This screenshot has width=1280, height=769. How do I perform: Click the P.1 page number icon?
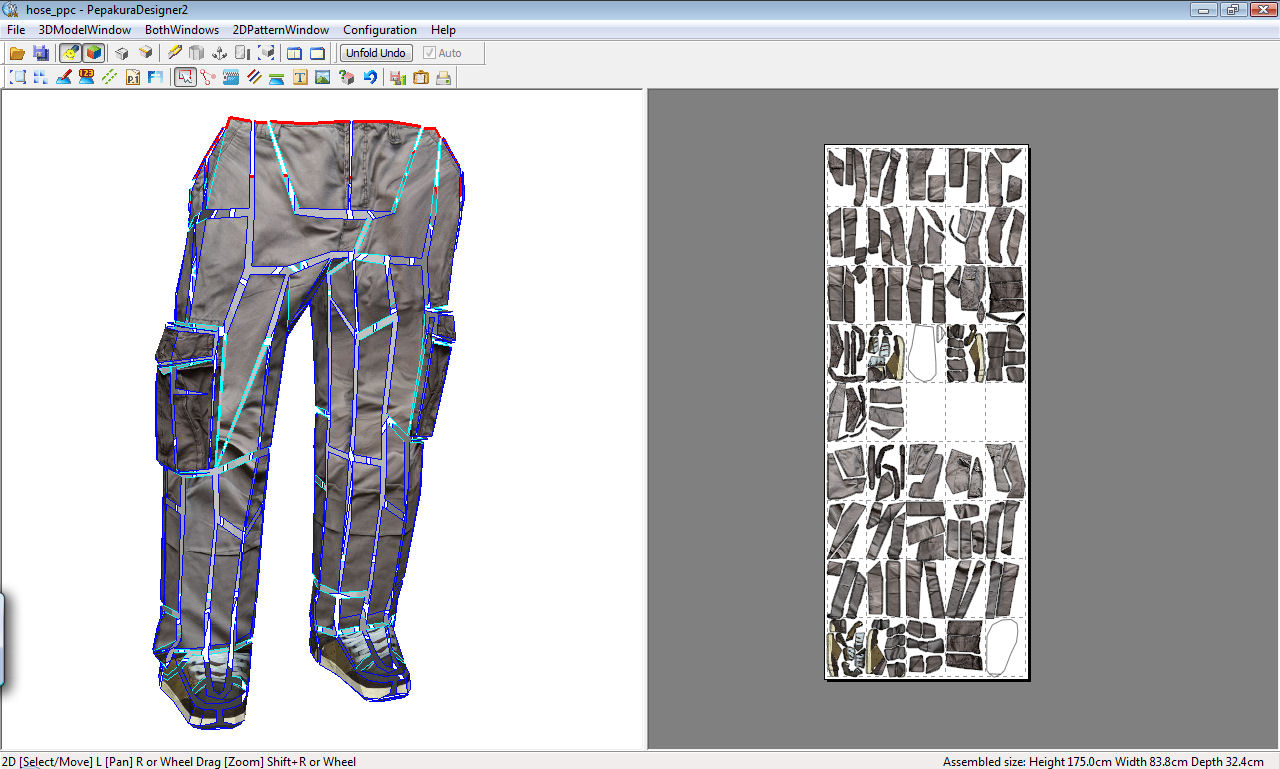132,77
